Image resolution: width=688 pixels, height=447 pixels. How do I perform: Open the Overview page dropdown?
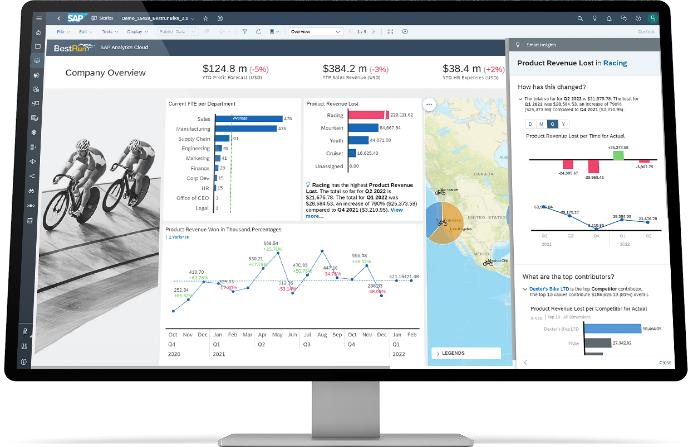[x=315, y=32]
